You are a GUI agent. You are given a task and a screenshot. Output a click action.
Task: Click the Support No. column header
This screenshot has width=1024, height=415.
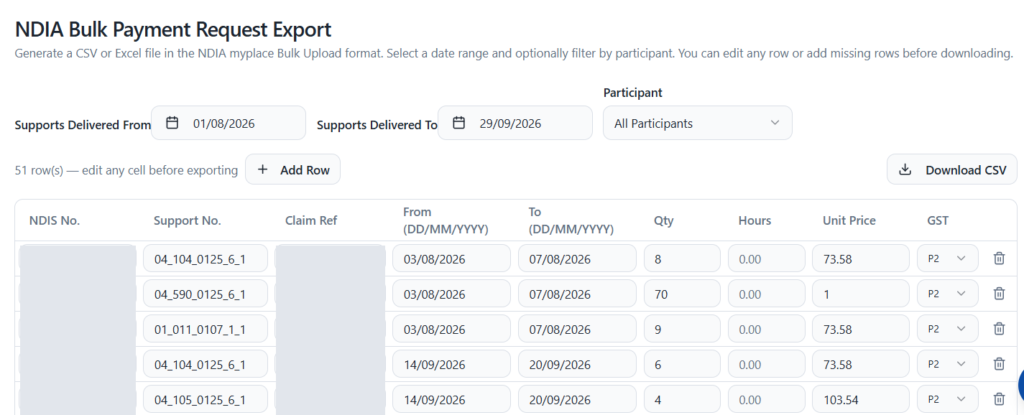[x=187, y=220]
